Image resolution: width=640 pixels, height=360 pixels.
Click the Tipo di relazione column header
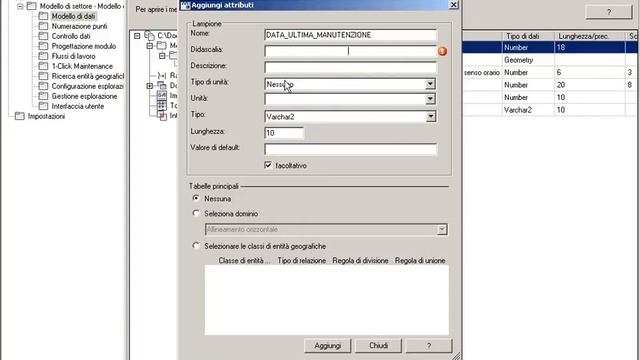tap(302, 260)
